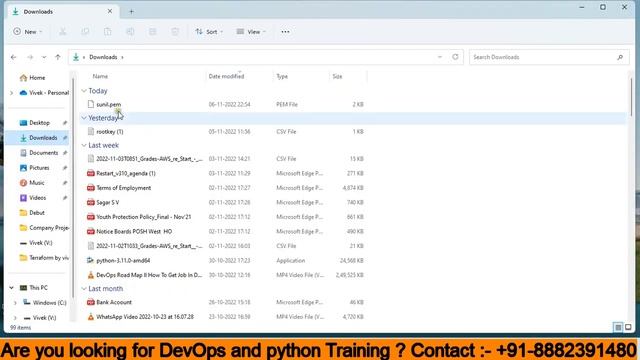Click the CSV icon of rootkey (1)
Image resolution: width=640 pixels, height=360 pixels.
[x=91, y=131]
